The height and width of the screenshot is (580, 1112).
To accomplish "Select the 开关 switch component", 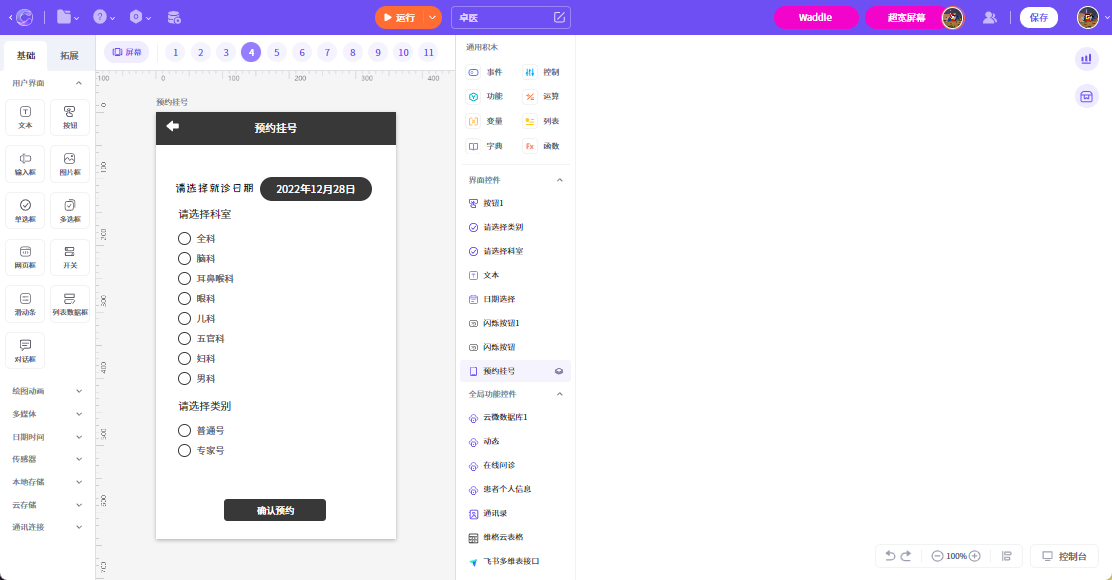I will pos(70,257).
